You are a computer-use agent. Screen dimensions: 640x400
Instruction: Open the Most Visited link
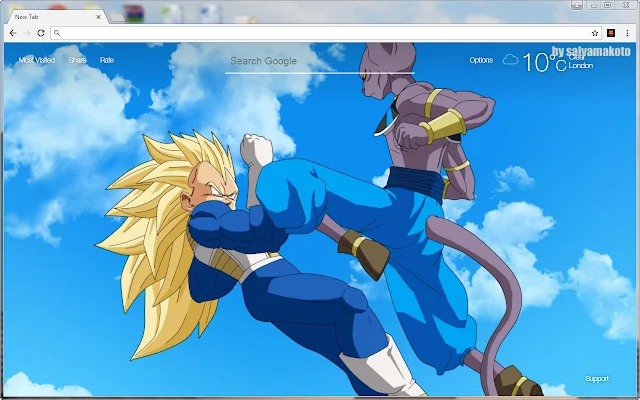[37, 60]
